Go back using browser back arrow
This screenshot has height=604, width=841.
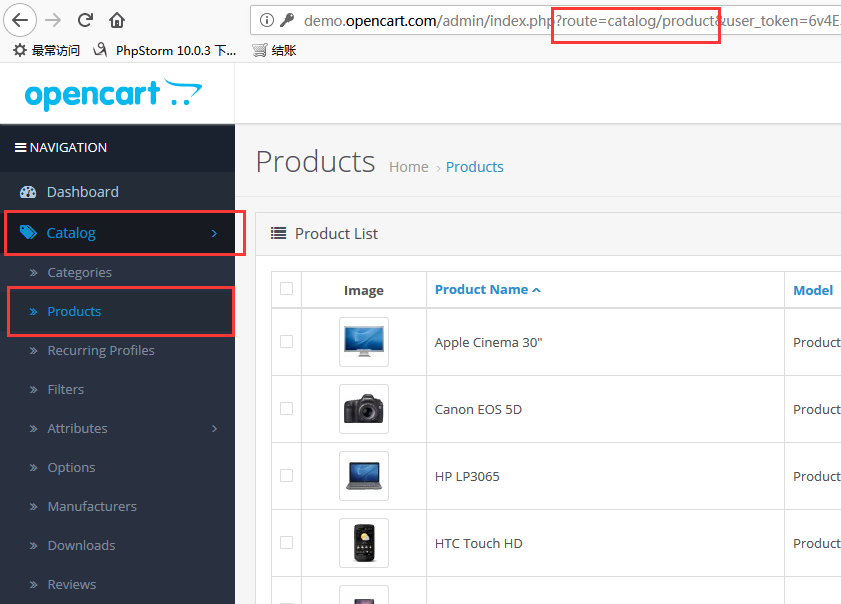click(20, 20)
